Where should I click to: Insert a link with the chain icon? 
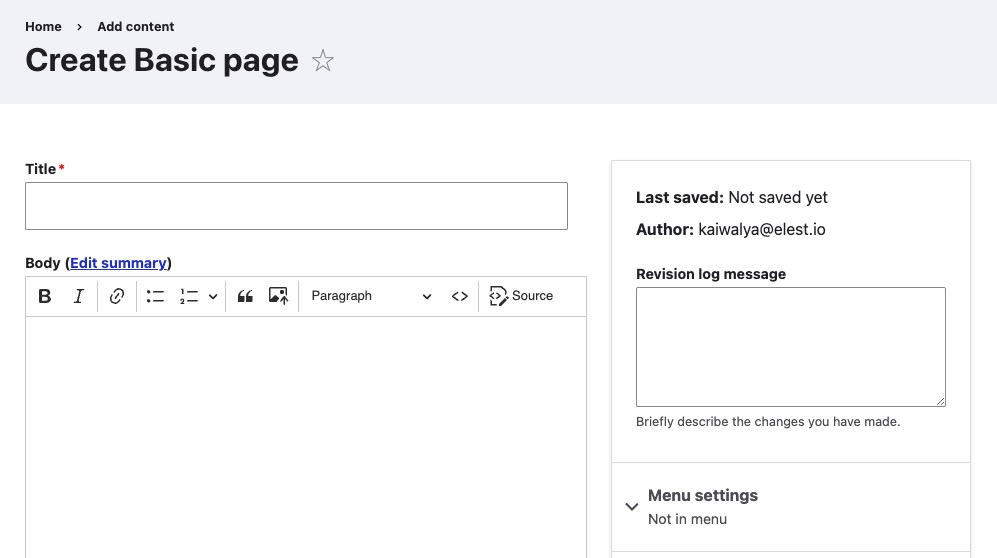pyautogui.click(x=116, y=296)
